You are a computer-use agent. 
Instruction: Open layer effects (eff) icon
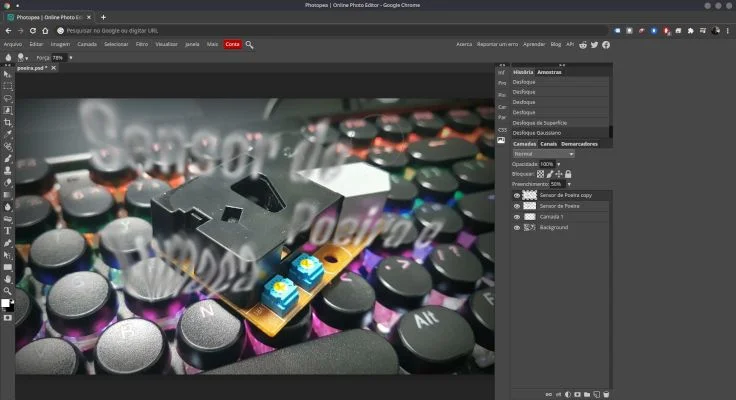558,394
